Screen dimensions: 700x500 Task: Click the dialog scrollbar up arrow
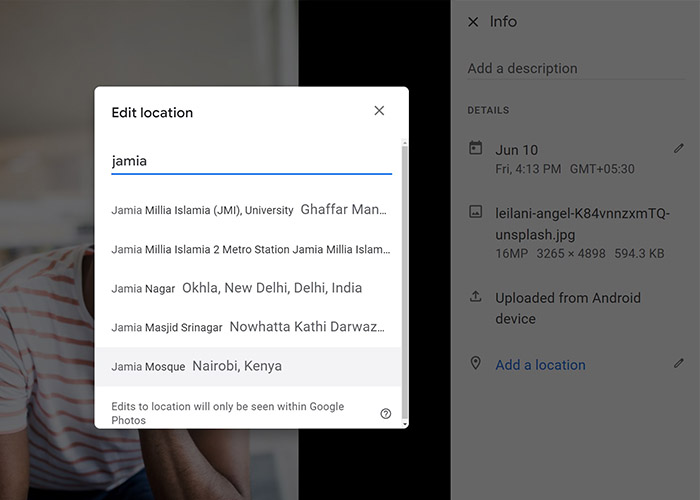[405, 143]
